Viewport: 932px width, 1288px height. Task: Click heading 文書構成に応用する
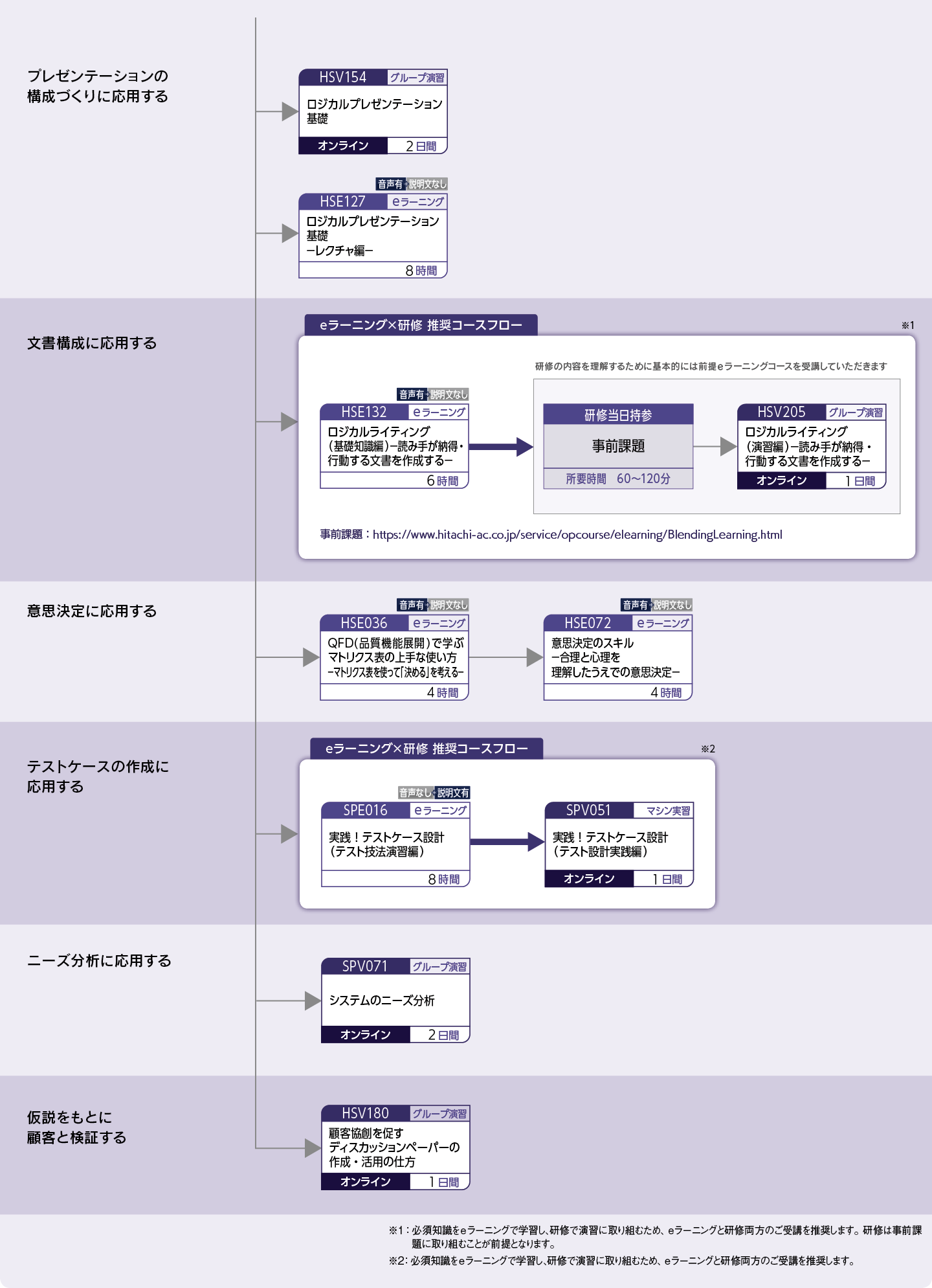pos(92,343)
